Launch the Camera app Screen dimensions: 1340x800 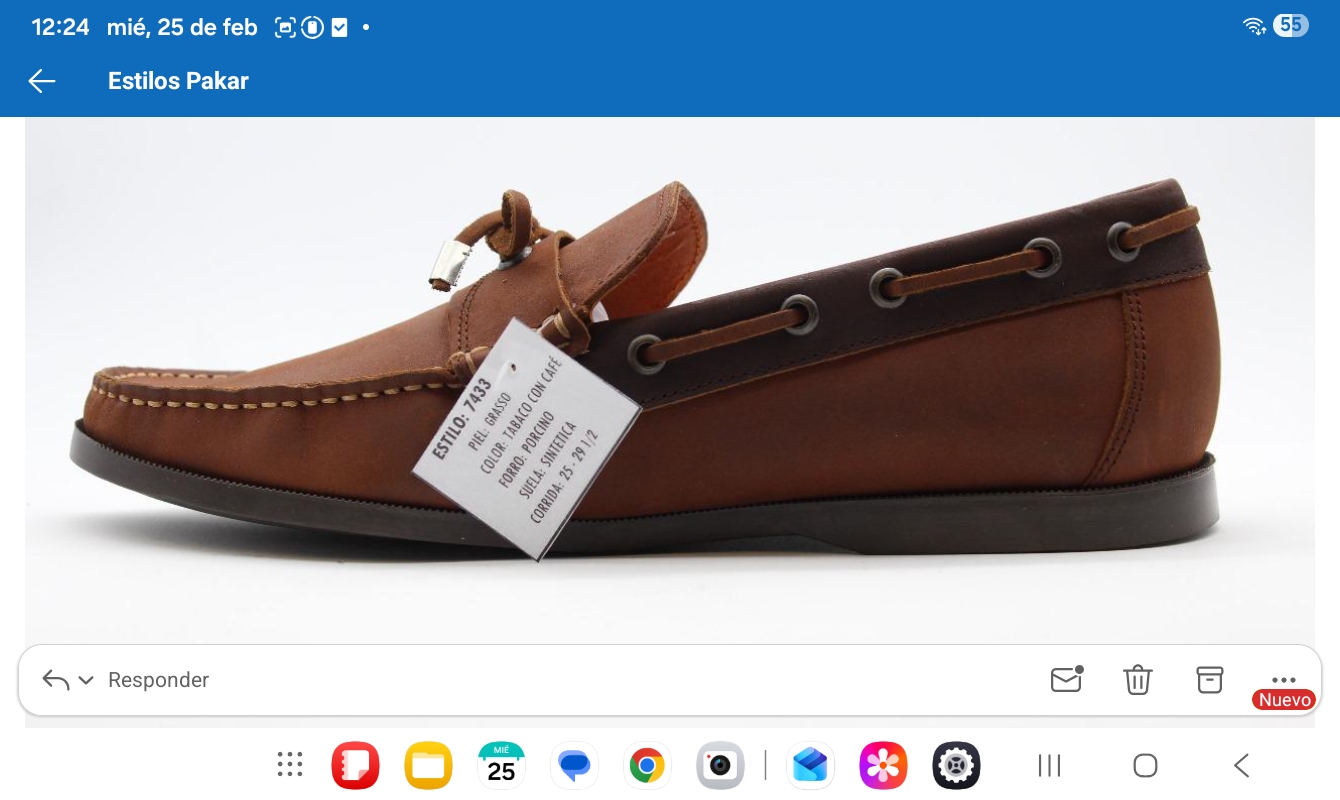[x=720, y=766]
